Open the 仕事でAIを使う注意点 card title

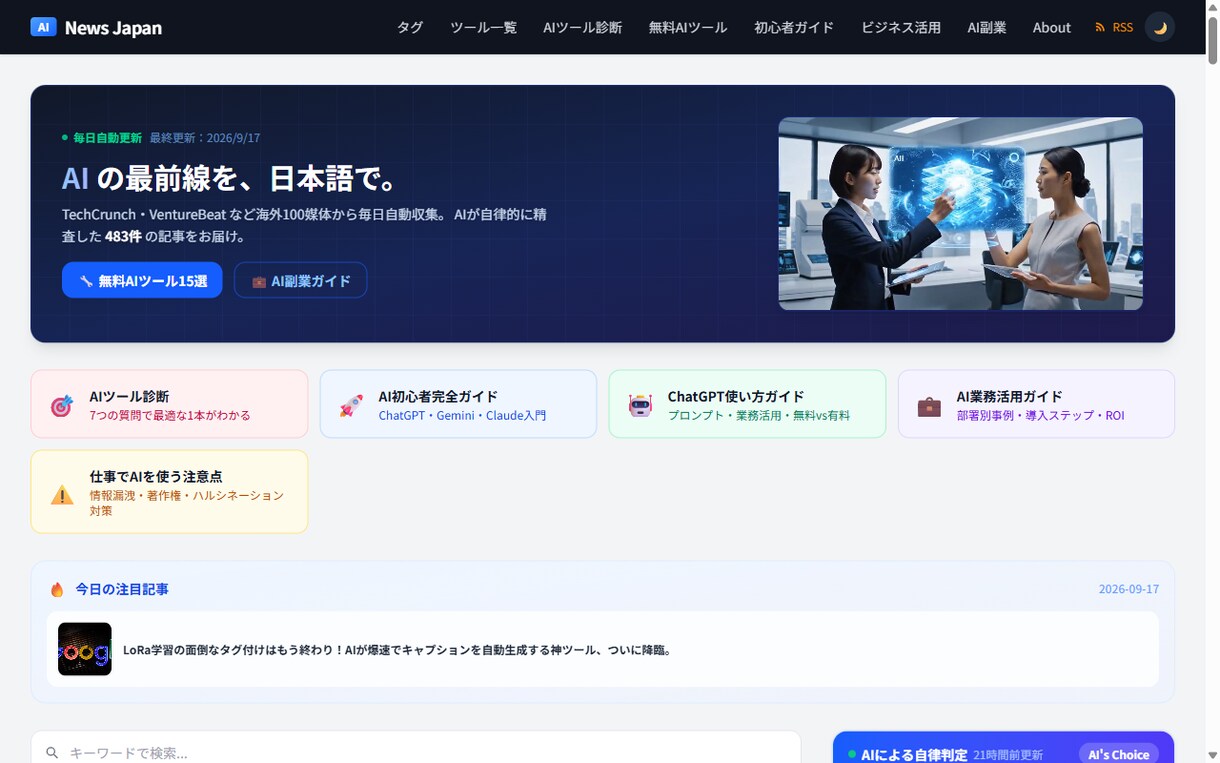coord(156,476)
